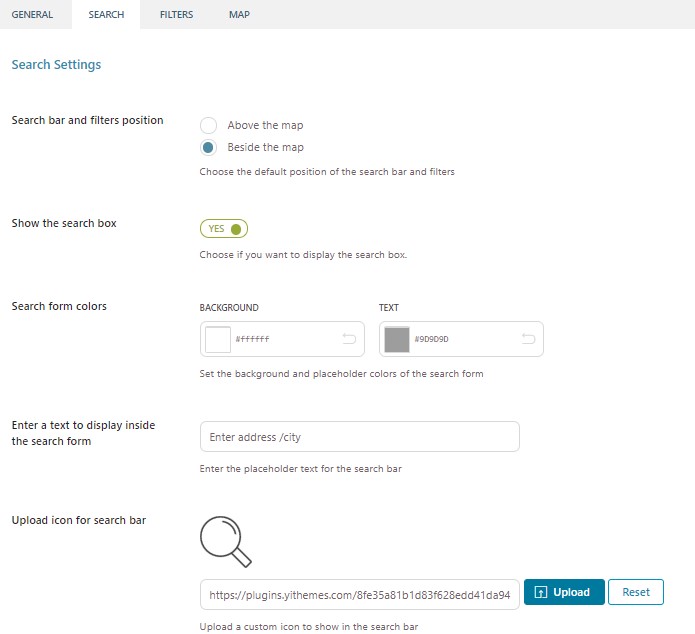Click the magnifying glass search icon preview
The image size is (695, 634).
[226, 541]
